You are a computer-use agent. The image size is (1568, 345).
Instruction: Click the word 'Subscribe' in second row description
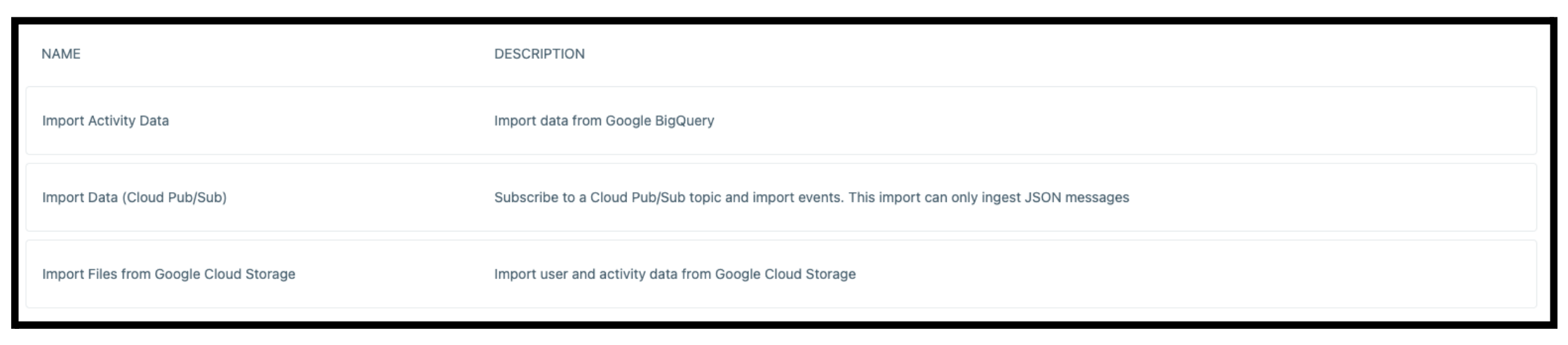coord(525,198)
